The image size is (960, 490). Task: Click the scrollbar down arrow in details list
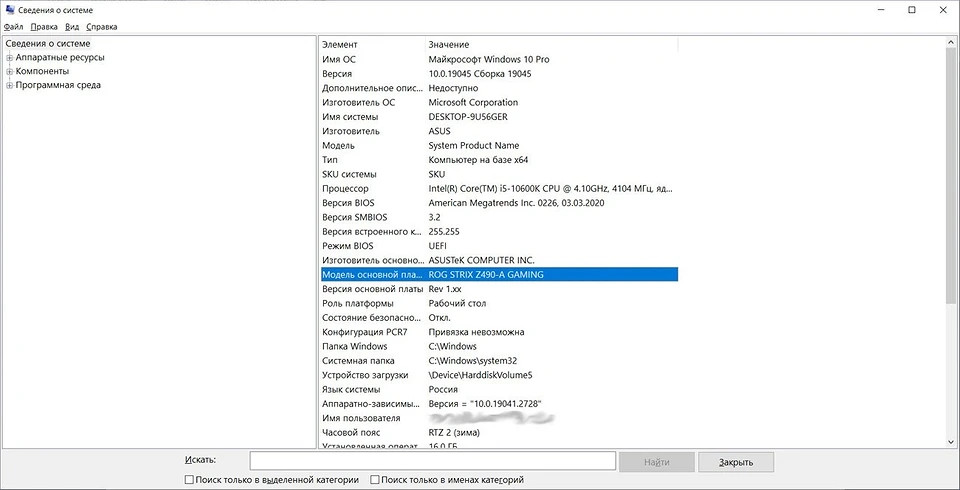click(x=950, y=440)
